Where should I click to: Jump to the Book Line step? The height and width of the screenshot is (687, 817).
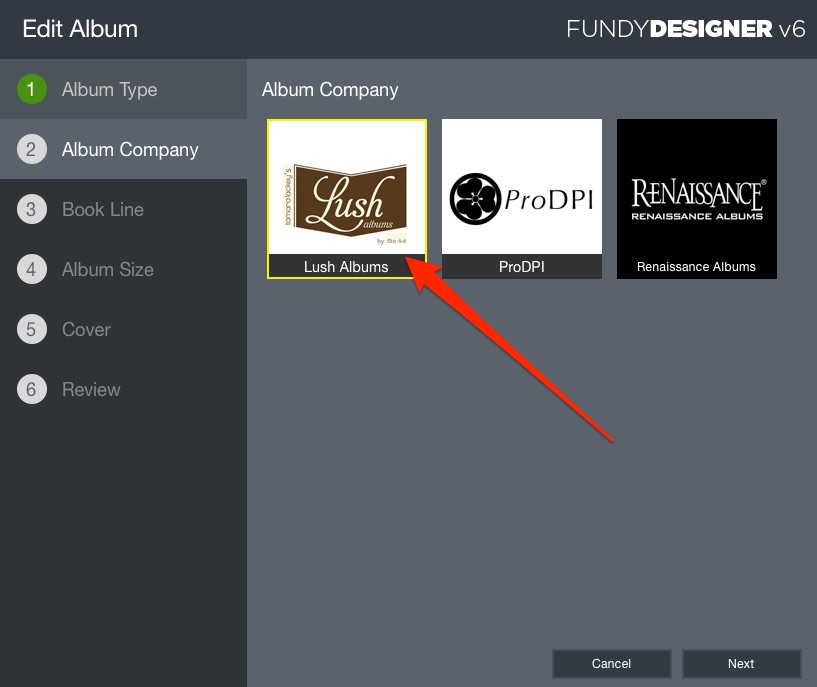coord(123,209)
